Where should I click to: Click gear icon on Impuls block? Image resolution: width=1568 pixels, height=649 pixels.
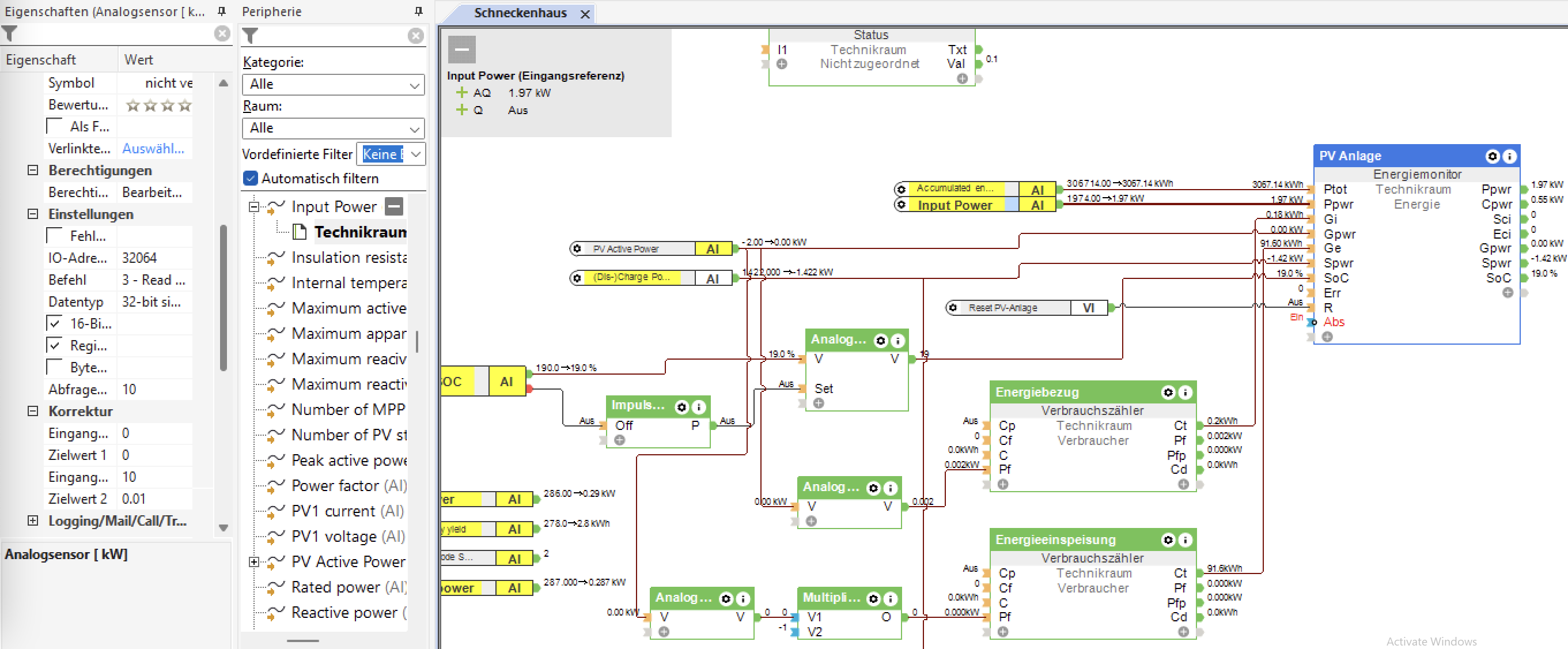click(x=681, y=407)
